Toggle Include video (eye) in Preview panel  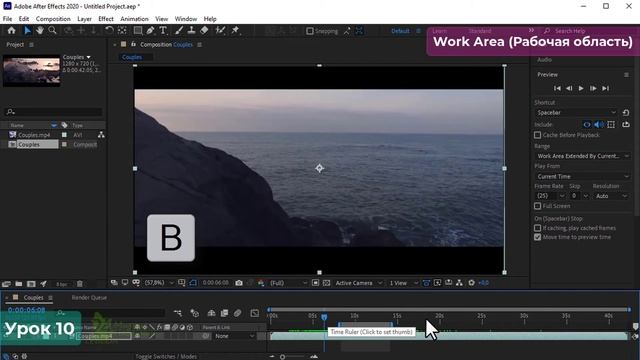point(587,124)
